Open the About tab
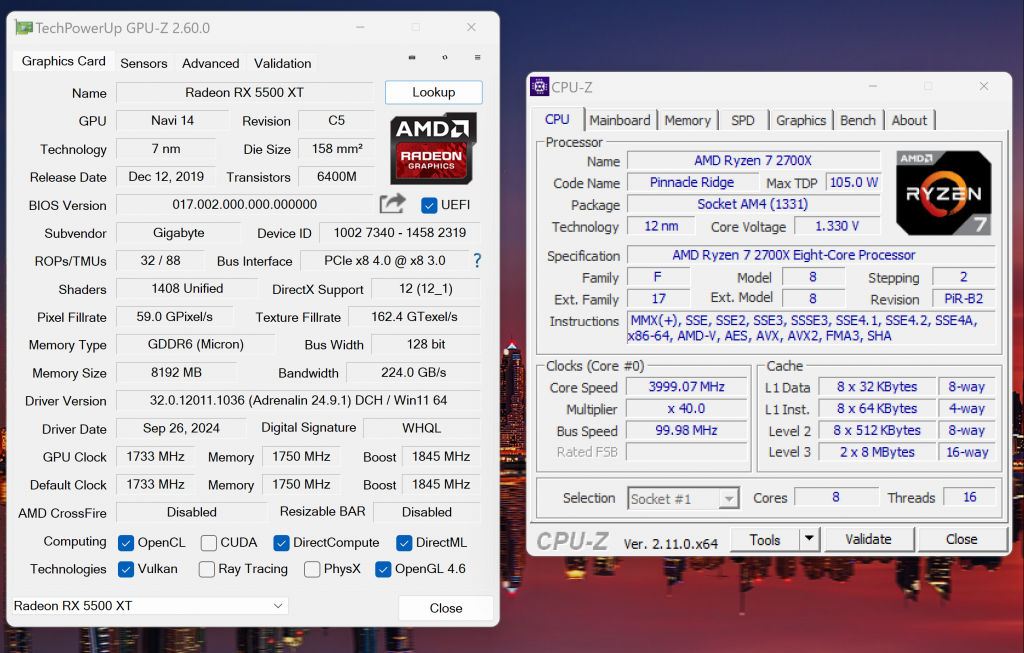 (x=909, y=121)
